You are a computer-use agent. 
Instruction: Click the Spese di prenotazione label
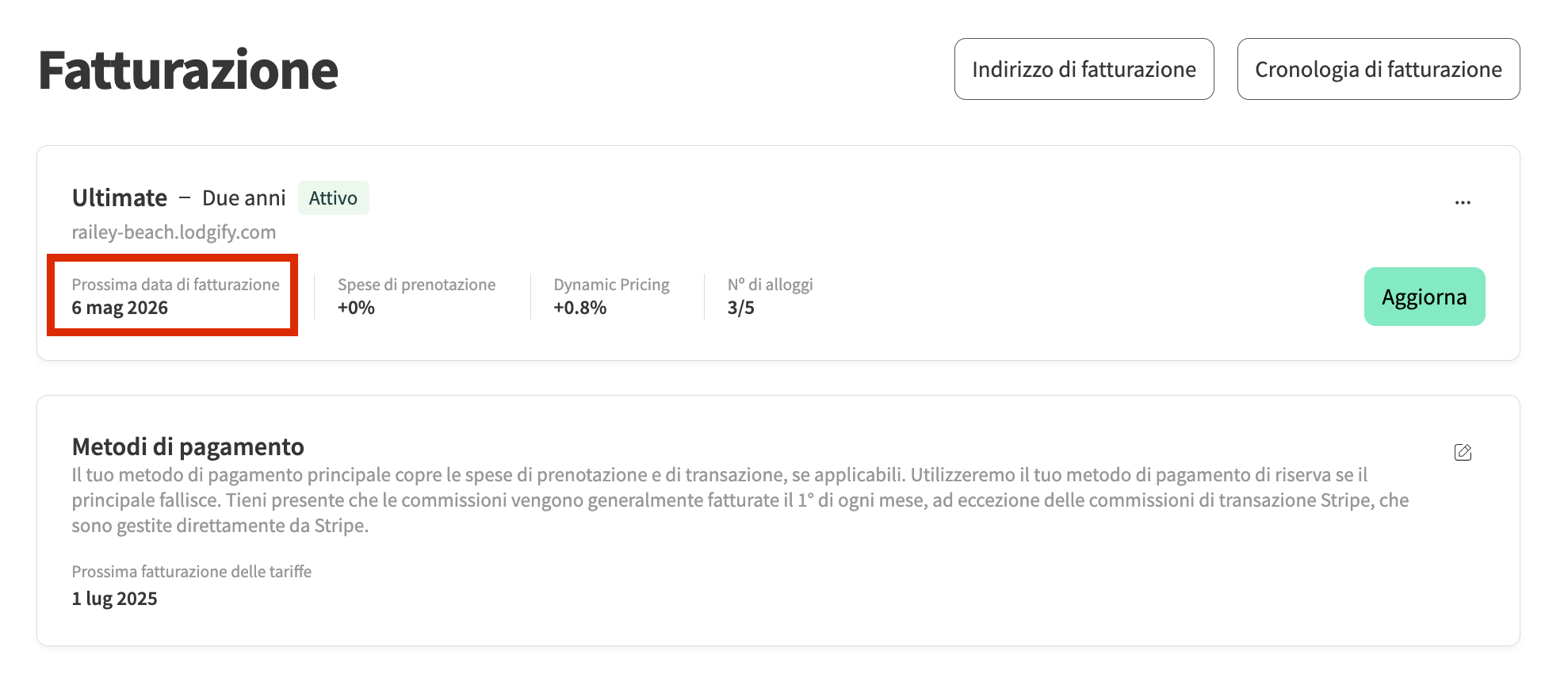click(x=416, y=285)
